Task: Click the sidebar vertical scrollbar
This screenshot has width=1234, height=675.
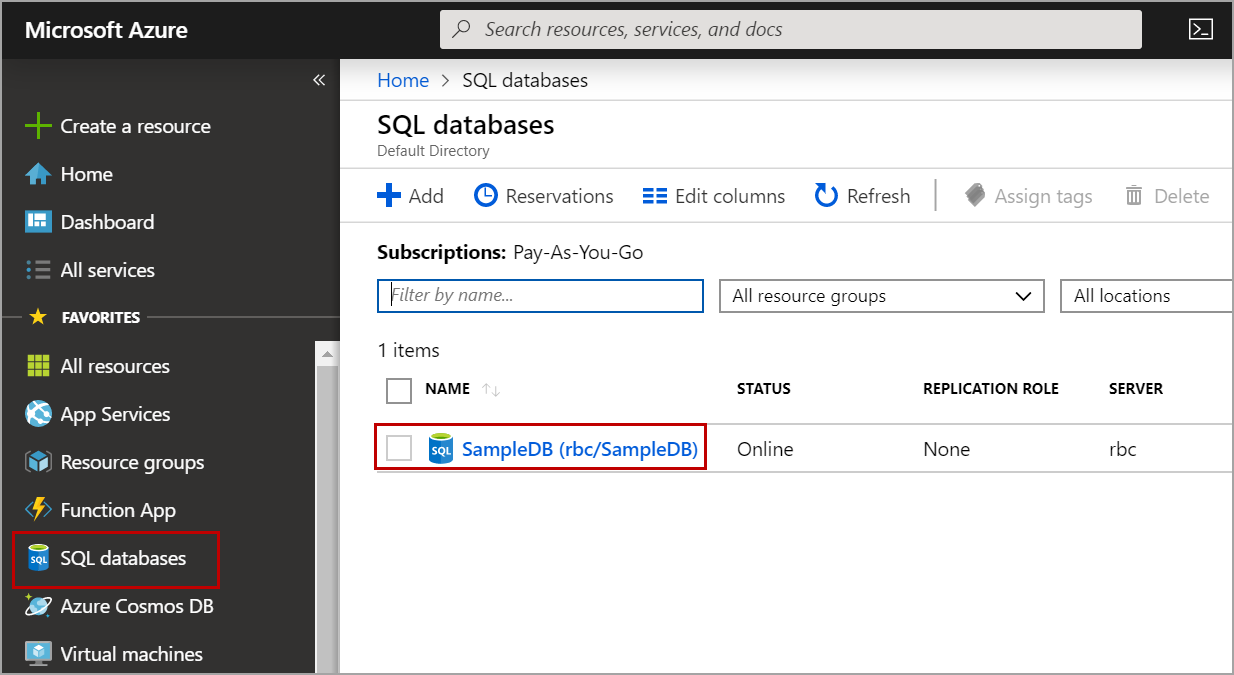Action: 327,500
